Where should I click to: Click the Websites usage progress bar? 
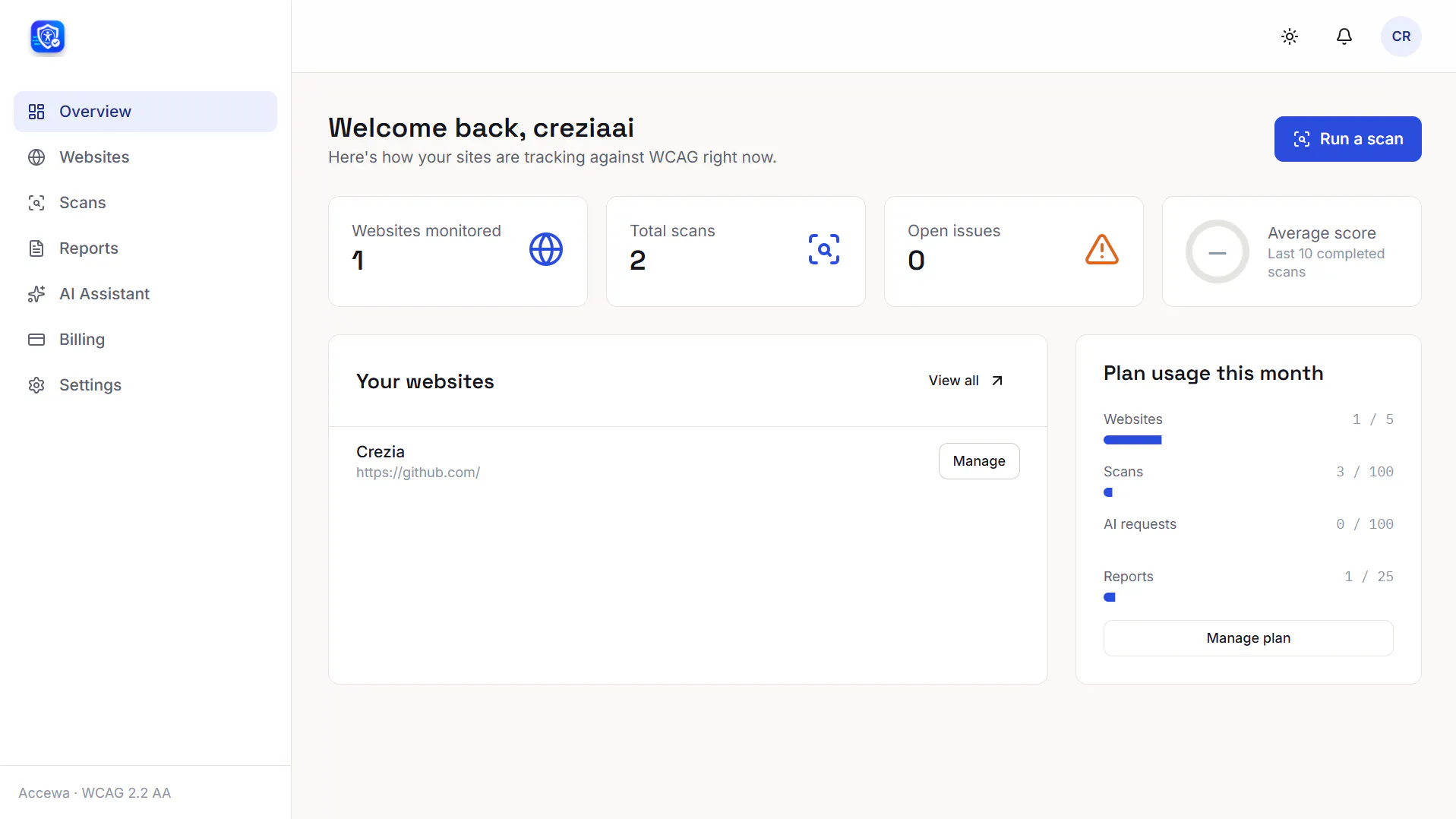click(x=1248, y=440)
